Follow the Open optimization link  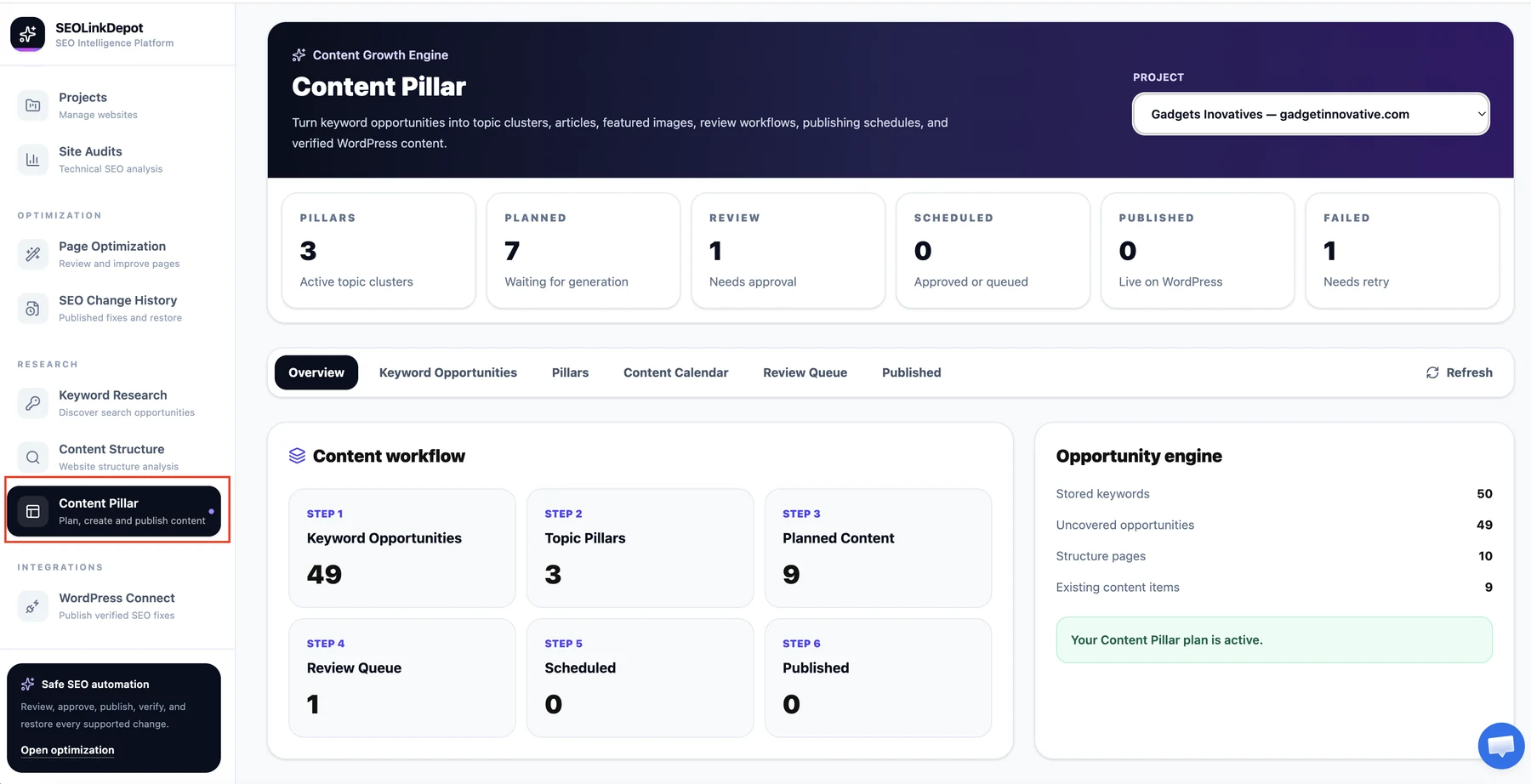pyautogui.click(x=67, y=750)
